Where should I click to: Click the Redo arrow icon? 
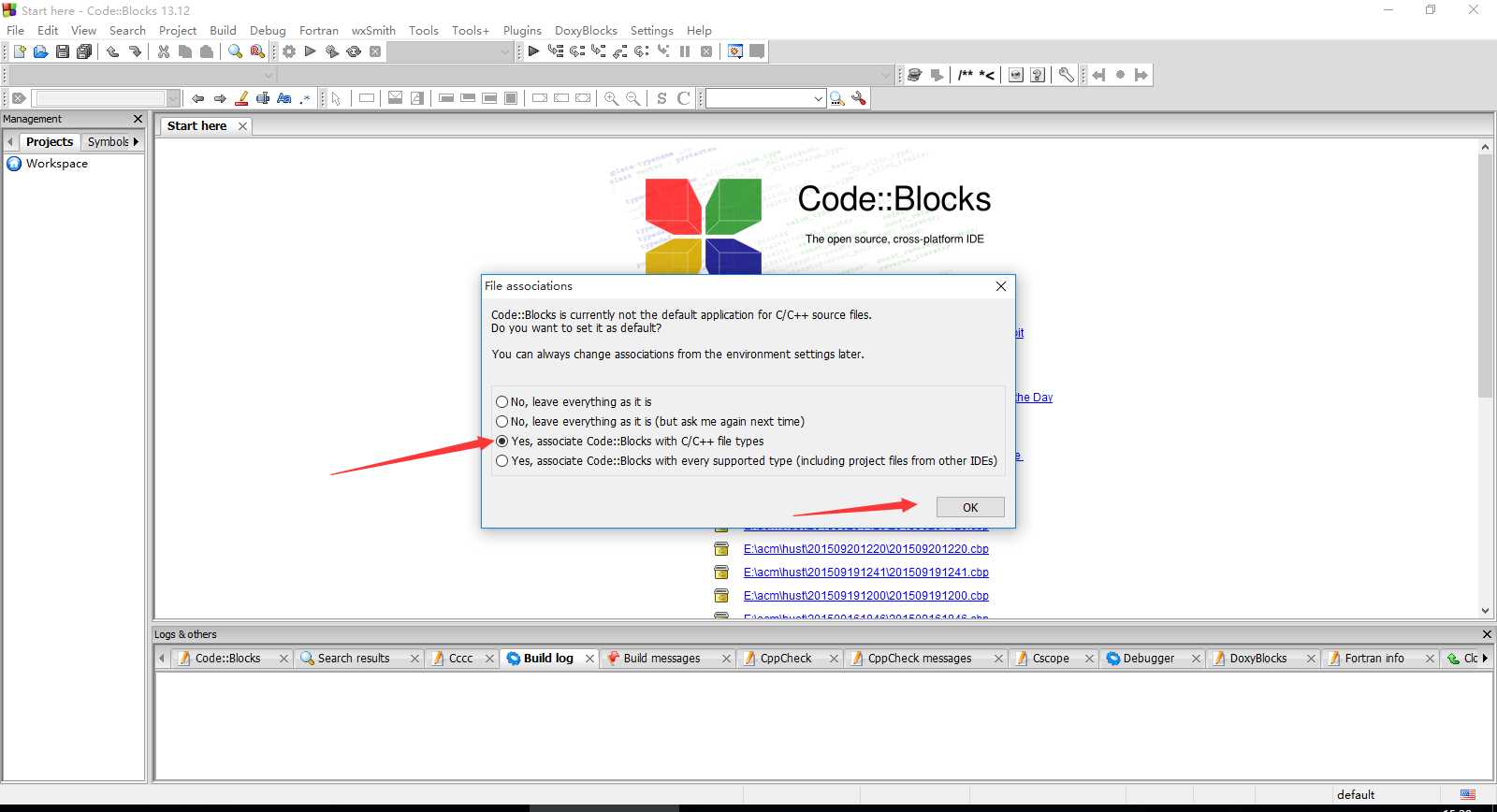click(x=135, y=51)
